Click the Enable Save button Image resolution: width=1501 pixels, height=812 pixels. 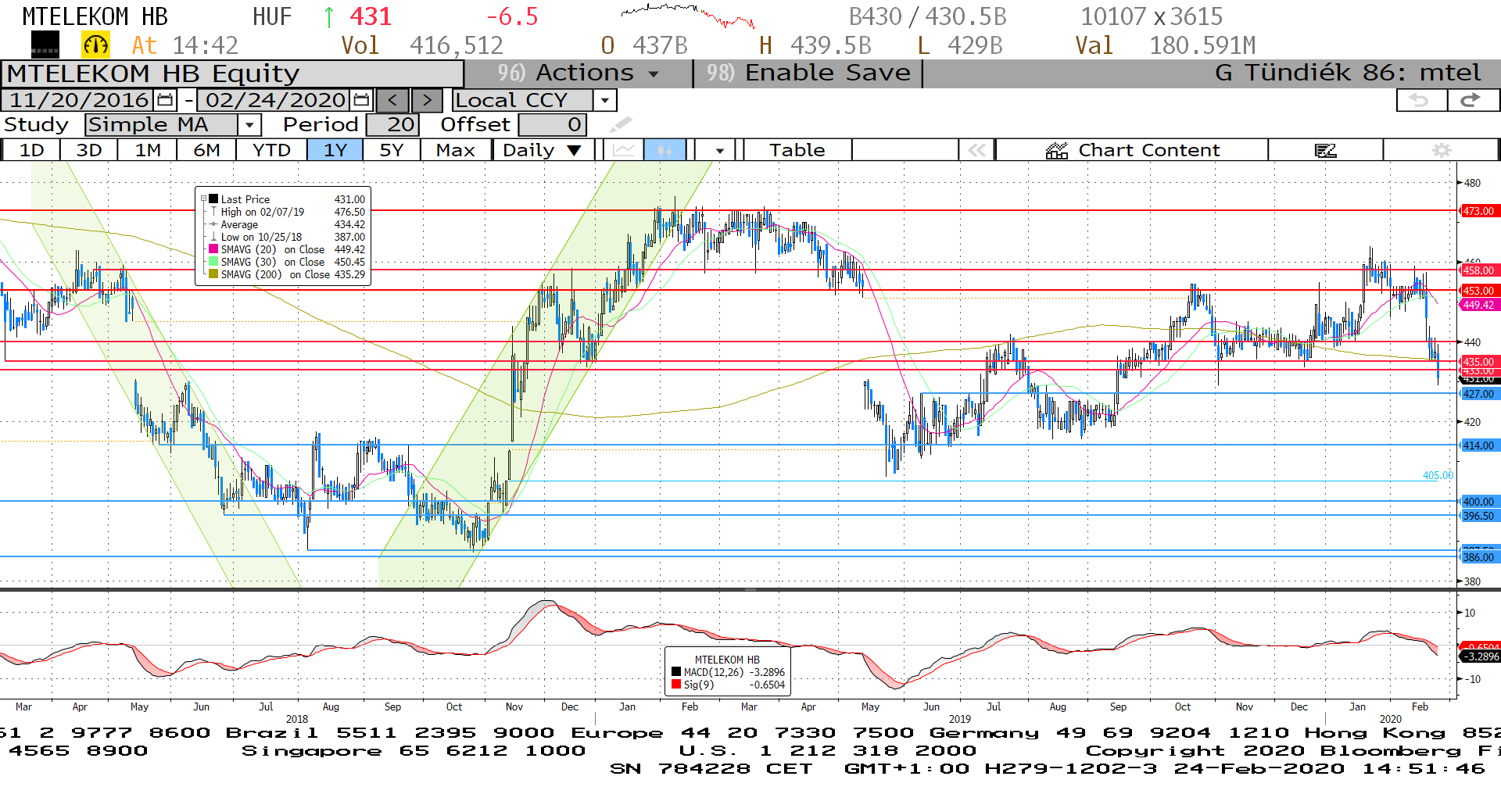click(808, 73)
